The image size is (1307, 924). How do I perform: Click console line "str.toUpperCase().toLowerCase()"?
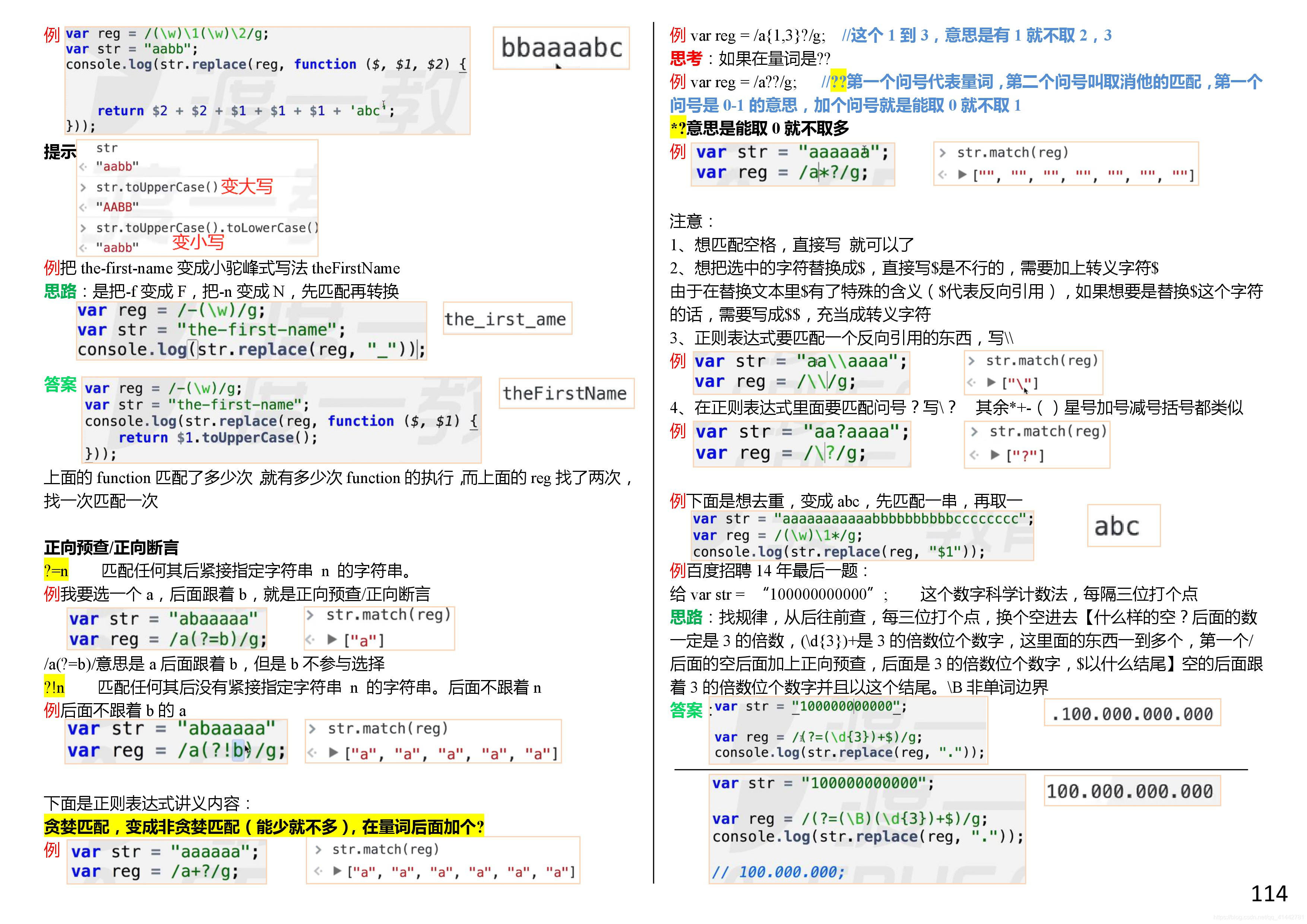click(x=207, y=228)
